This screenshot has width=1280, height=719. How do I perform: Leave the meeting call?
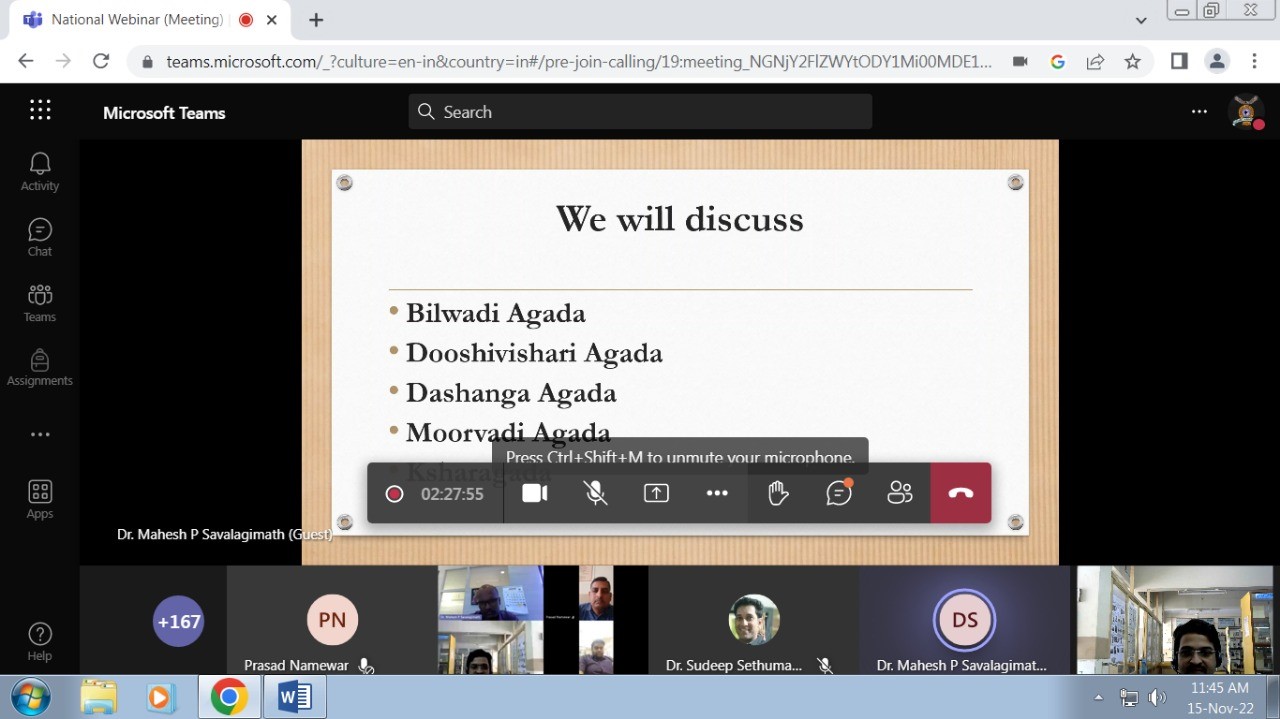pos(960,493)
